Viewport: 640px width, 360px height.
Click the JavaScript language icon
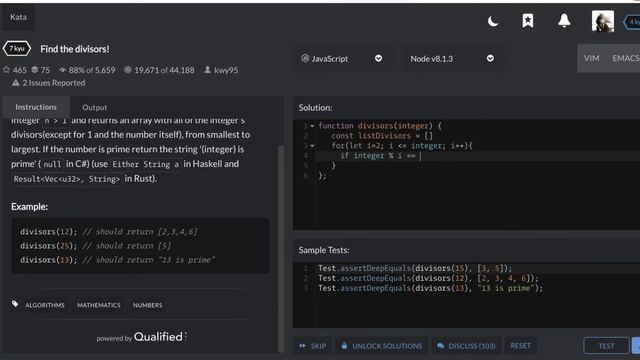(x=305, y=58)
